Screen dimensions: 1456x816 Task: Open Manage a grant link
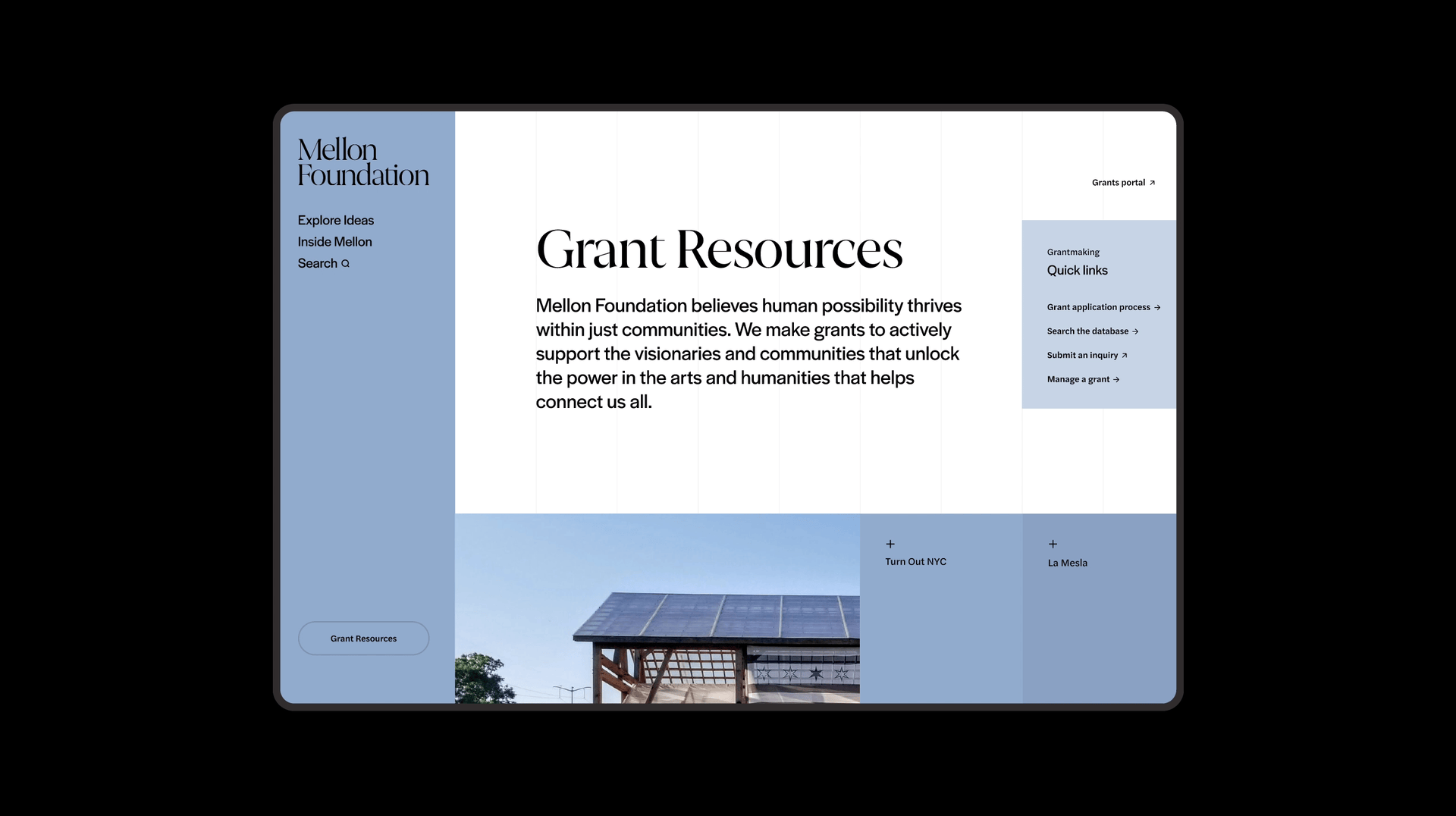[x=1083, y=379]
